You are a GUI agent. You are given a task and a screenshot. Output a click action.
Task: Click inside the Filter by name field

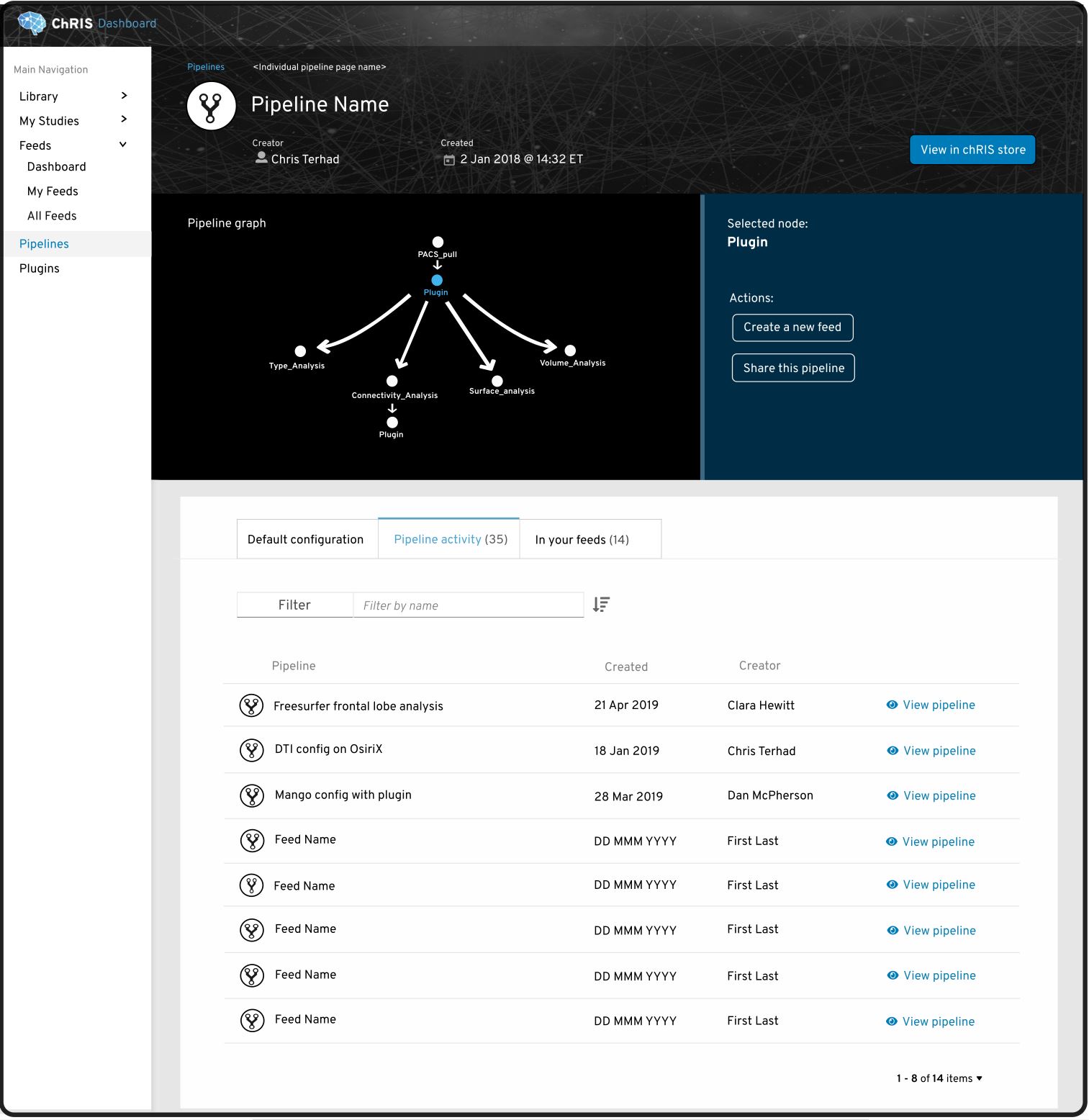(468, 605)
